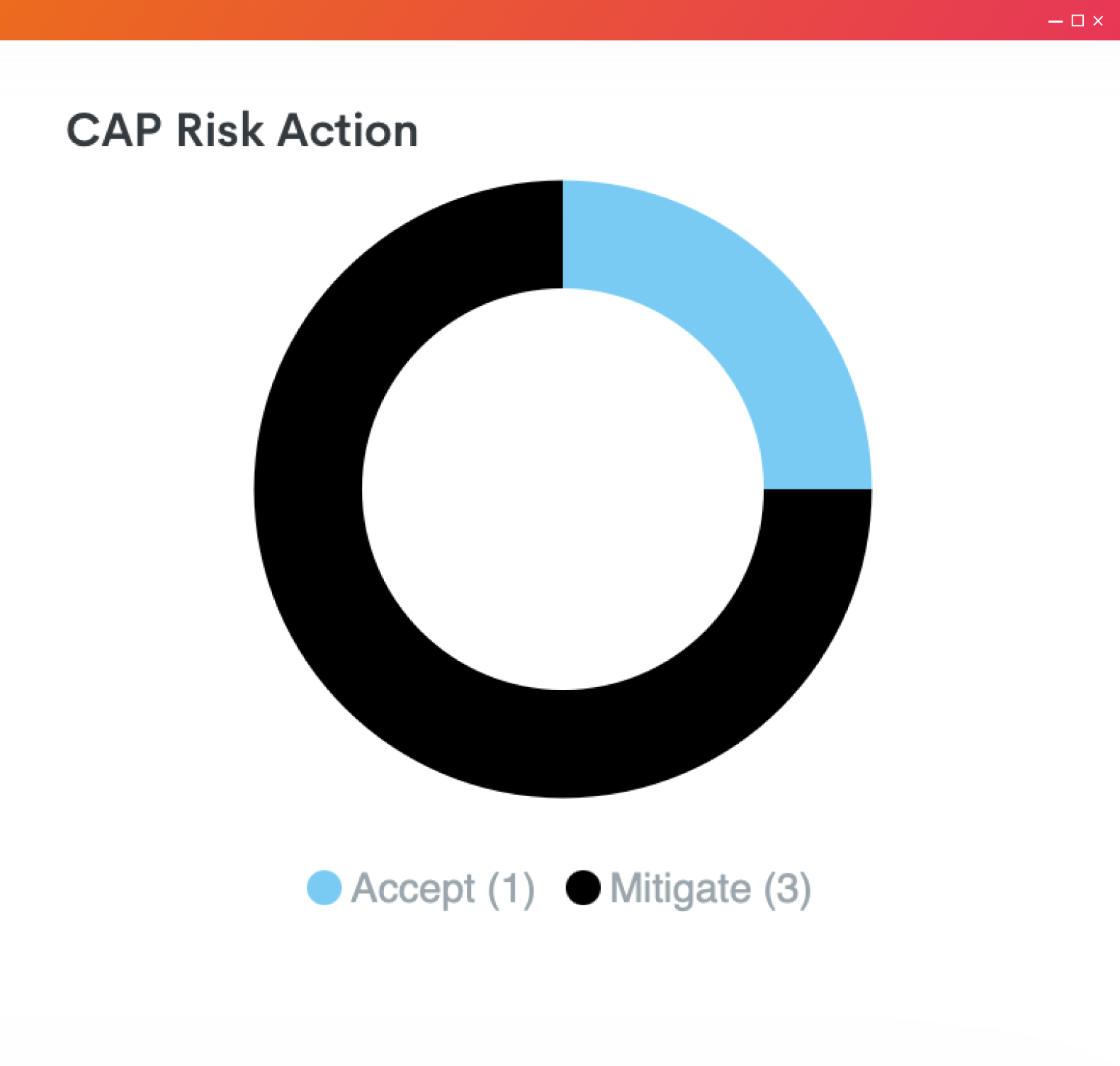Click the (3) count beside Mitigate
This screenshot has width=1120, height=1066.
click(x=787, y=889)
